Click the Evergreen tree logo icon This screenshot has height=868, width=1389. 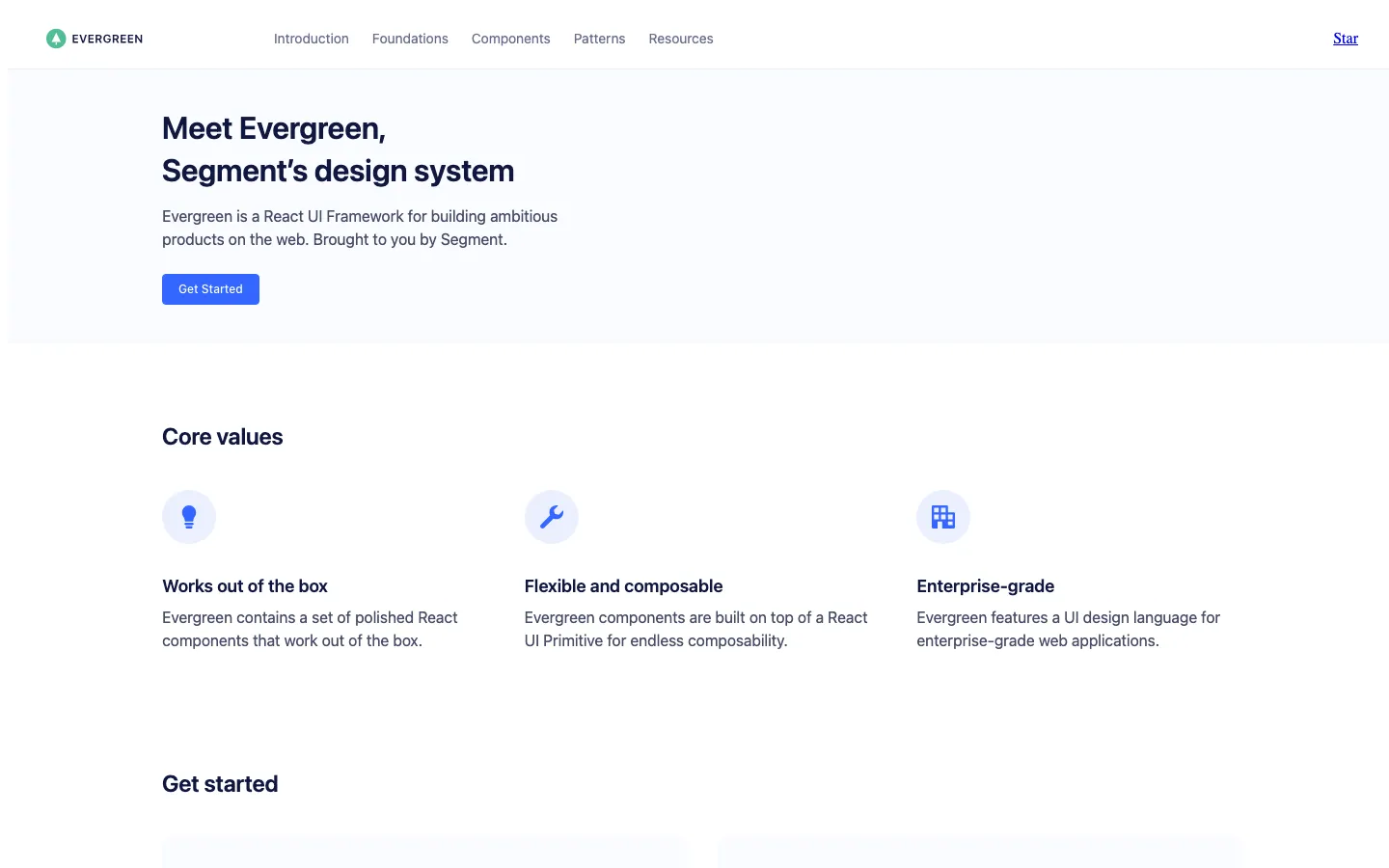click(56, 39)
